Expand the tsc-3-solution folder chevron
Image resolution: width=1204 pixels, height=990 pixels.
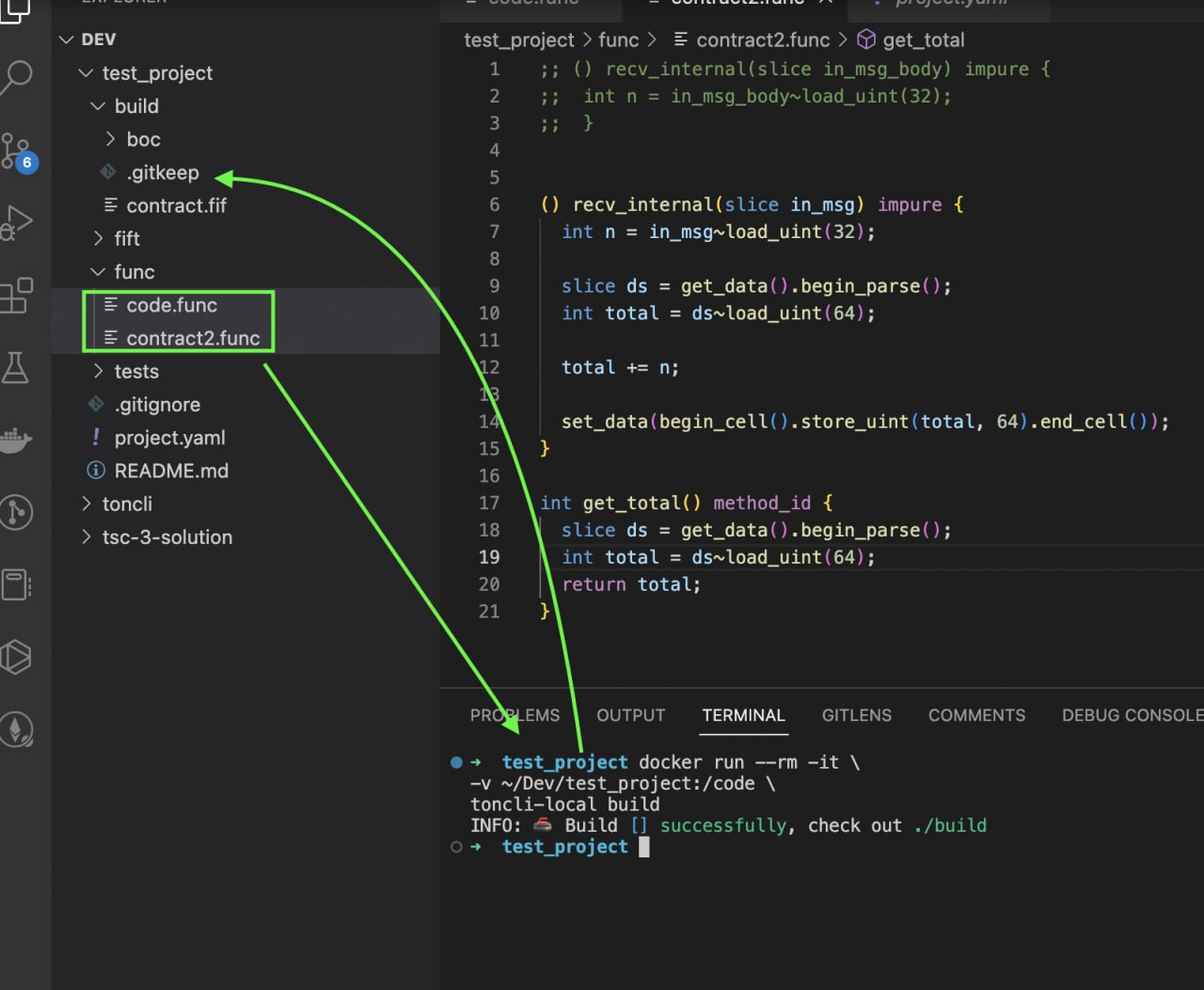point(87,537)
